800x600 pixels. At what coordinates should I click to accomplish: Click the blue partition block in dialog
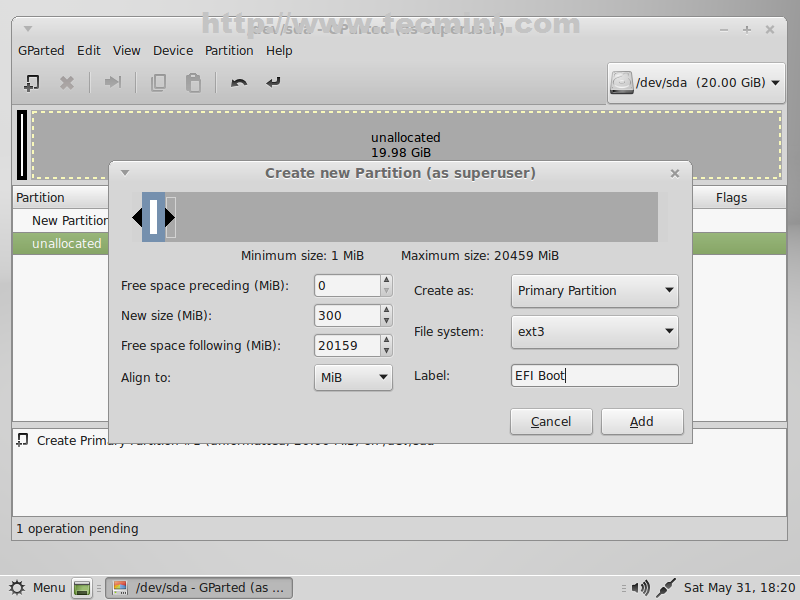tap(153, 217)
